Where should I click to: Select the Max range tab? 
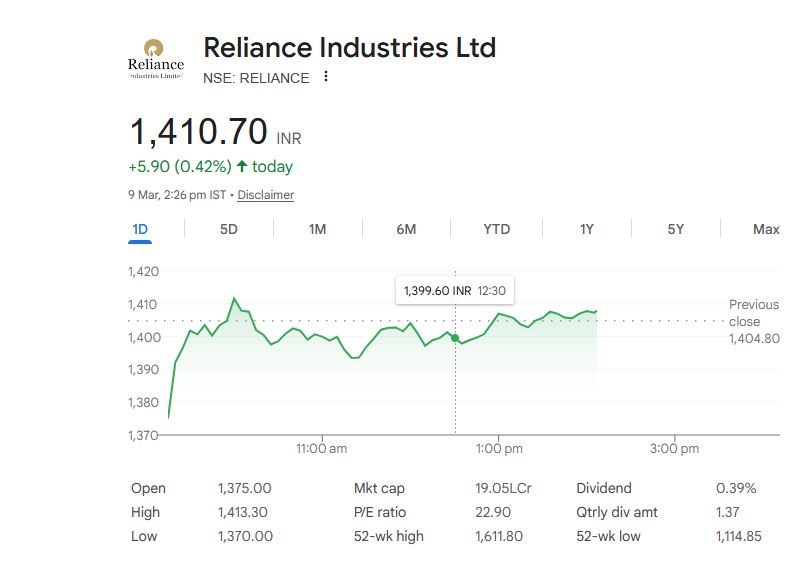coord(766,229)
